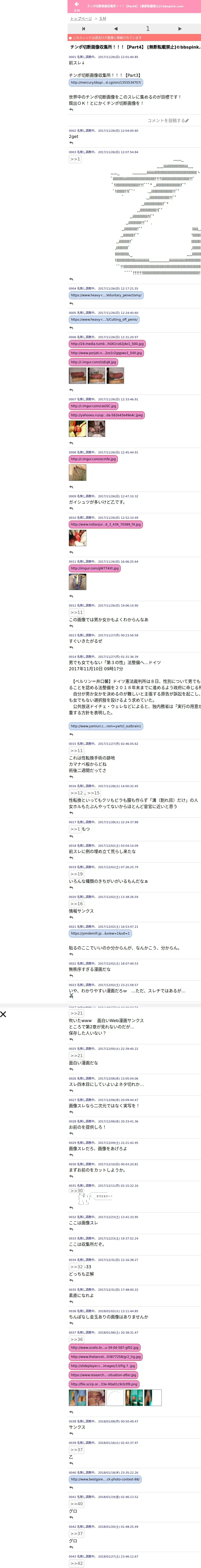Click the reply arrow under post 0009
Image resolution: width=201 pixels, height=1568 pixels.
click(71, 509)
